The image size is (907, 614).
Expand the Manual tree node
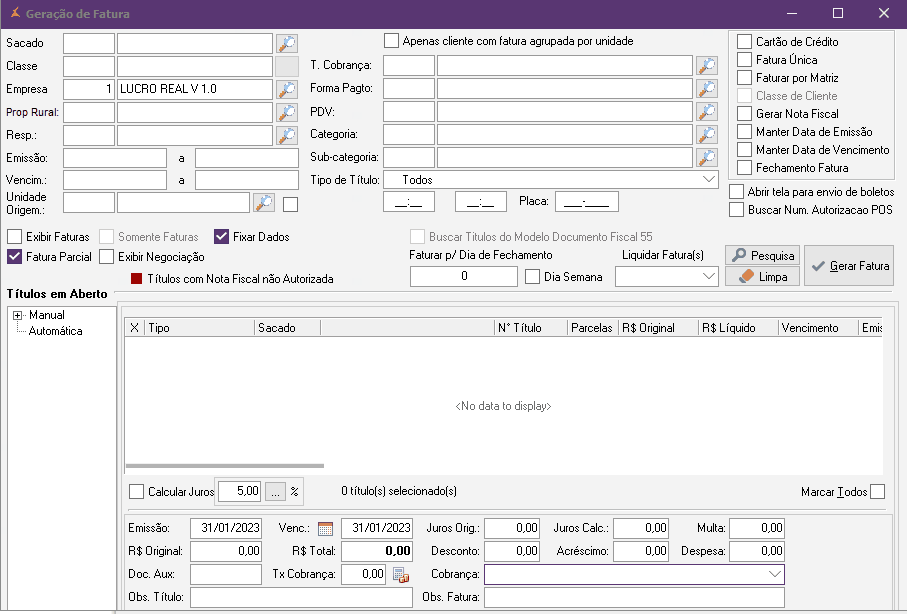(17, 316)
